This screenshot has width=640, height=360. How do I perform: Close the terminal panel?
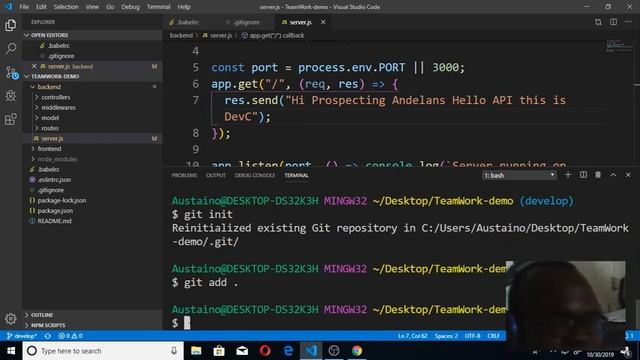[628, 175]
